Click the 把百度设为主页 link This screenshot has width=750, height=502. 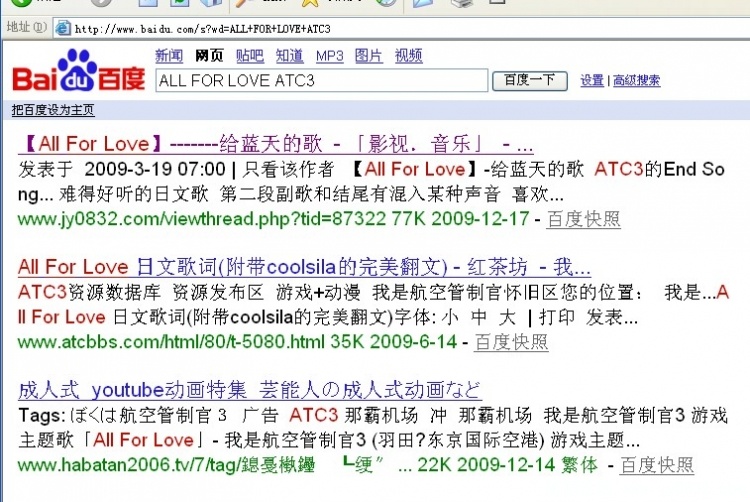(x=53, y=110)
